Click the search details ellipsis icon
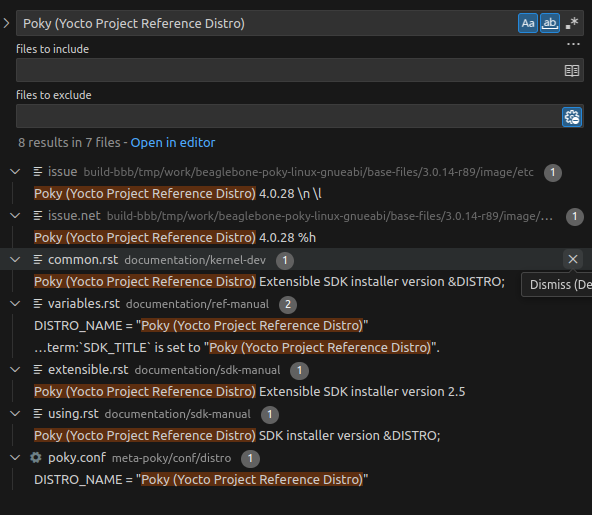Screen dimensions: 592x515 click(573, 44)
